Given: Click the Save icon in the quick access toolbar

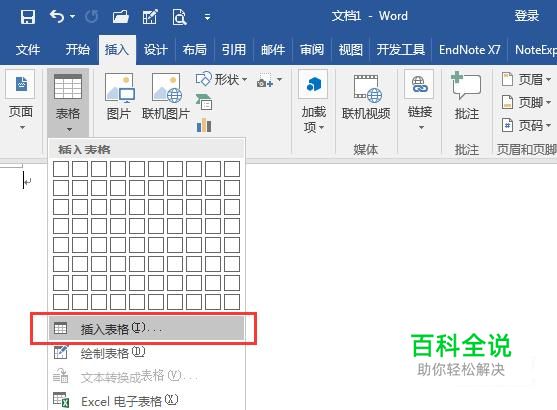Looking at the screenshot, I should 28,17.
